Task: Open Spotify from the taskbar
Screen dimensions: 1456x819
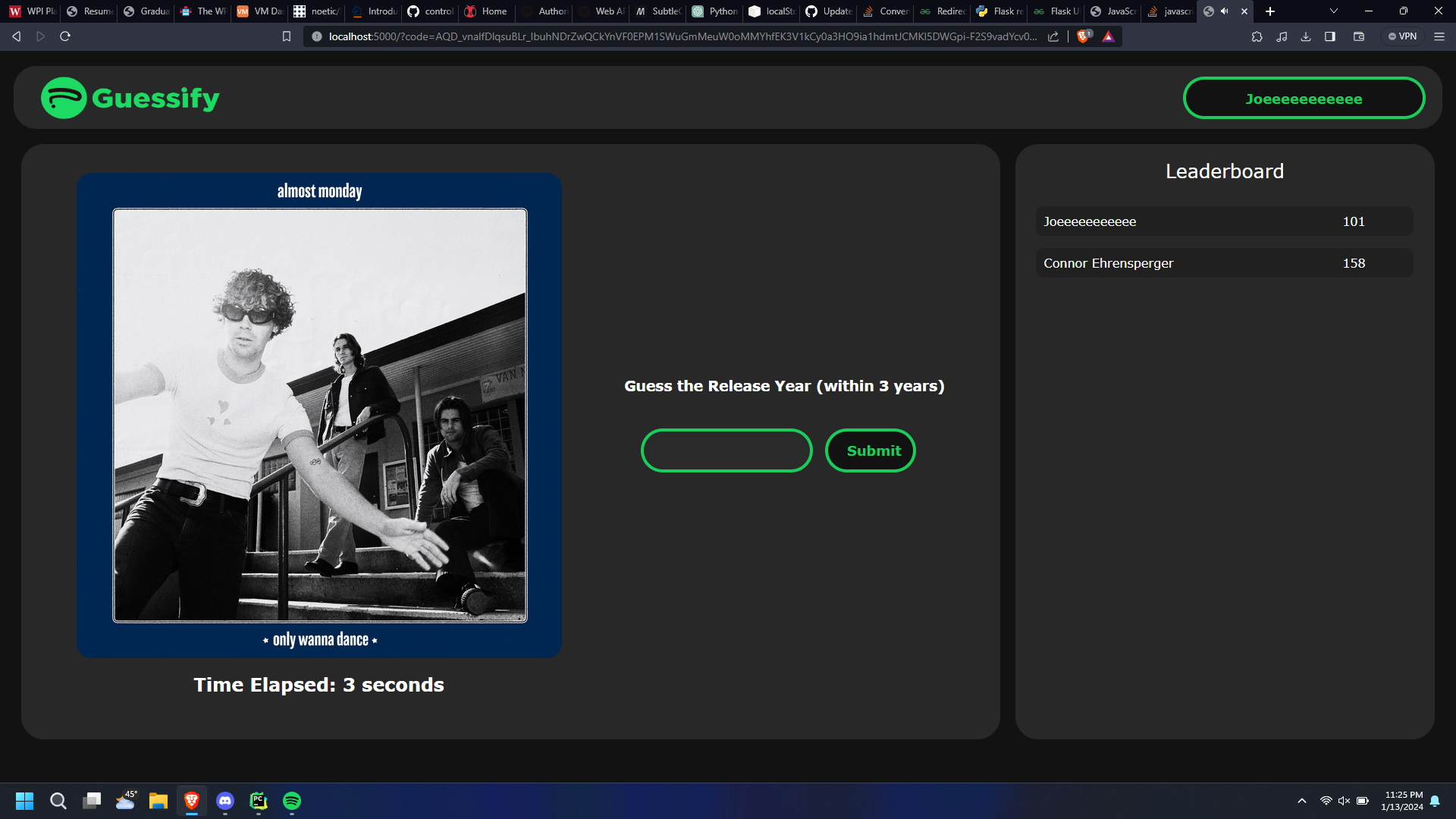Action: click(x=292, y=801)
